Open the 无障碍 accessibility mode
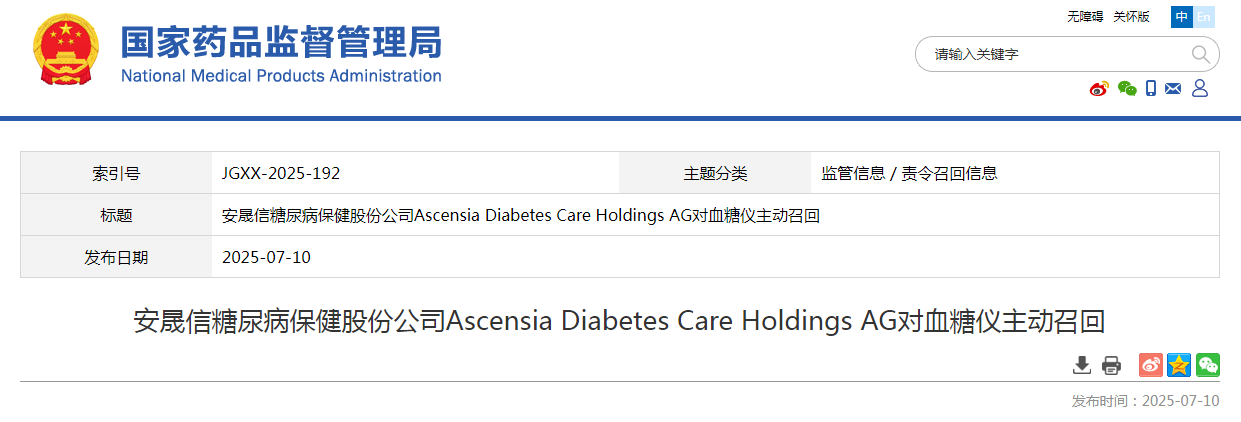The height and width of the screenshot is (422, 1241). coord(1085,17)
